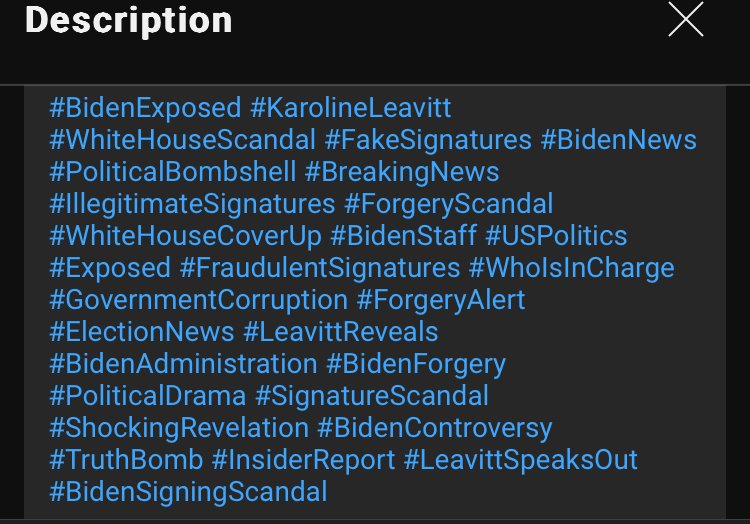Click the #KarolineLeavitt hashtag
Image resolution: width=750 pixels, height=524 pixels.
(x=351, y=107)
